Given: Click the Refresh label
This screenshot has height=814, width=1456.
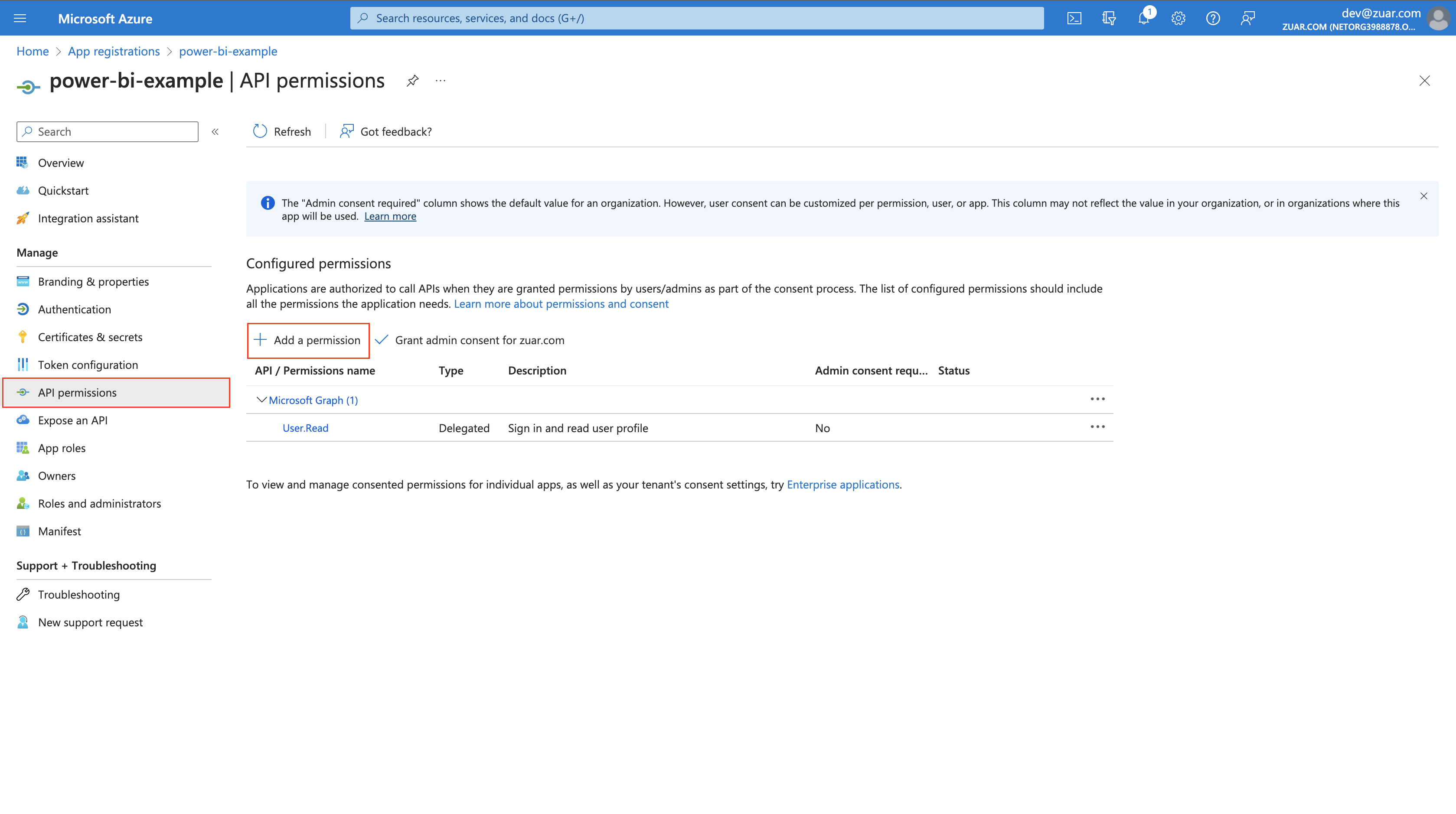Looking at the screenshot, I should pyautogui.click(x=292, y=132).
